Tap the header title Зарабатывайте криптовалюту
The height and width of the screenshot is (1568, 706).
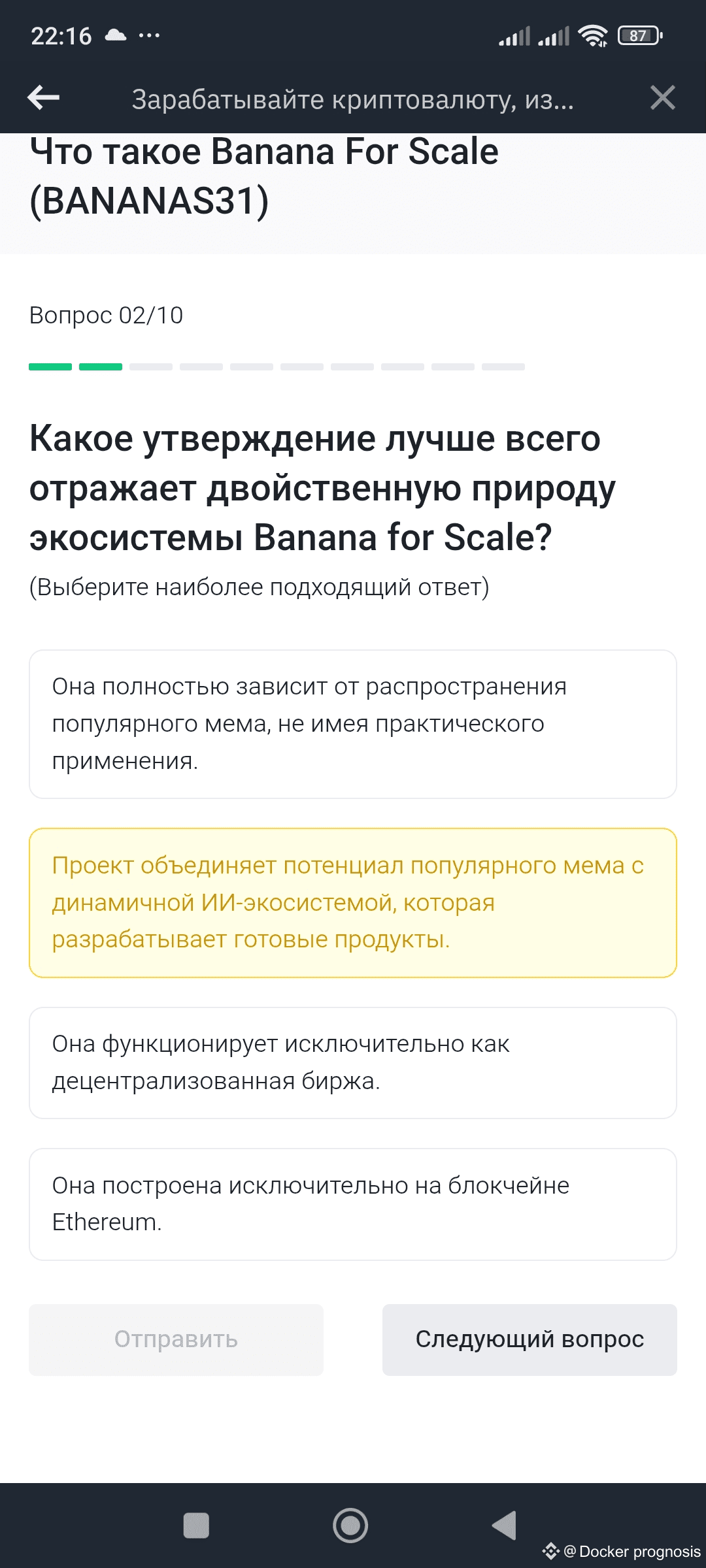353,99
